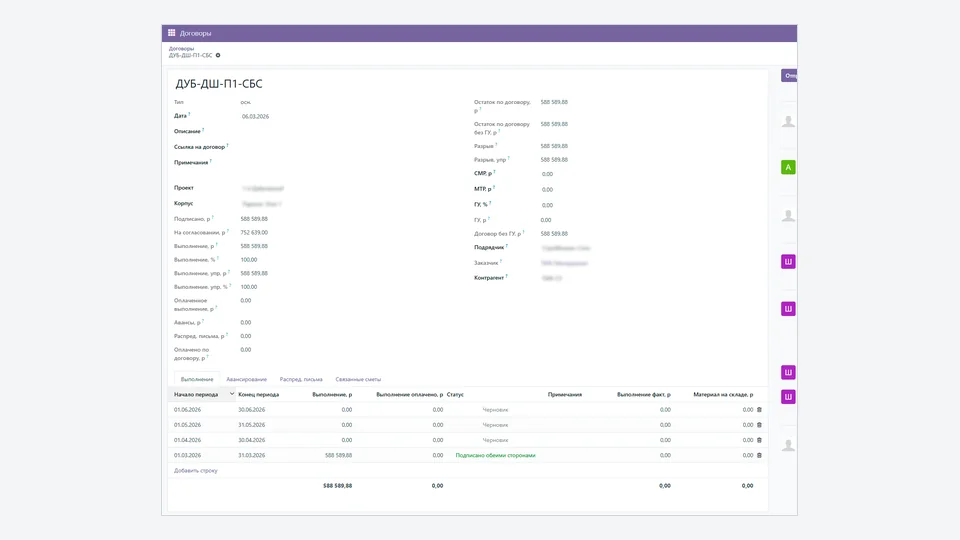Sort by Выполнение оплачено, р column header

[x=410, y=394]
